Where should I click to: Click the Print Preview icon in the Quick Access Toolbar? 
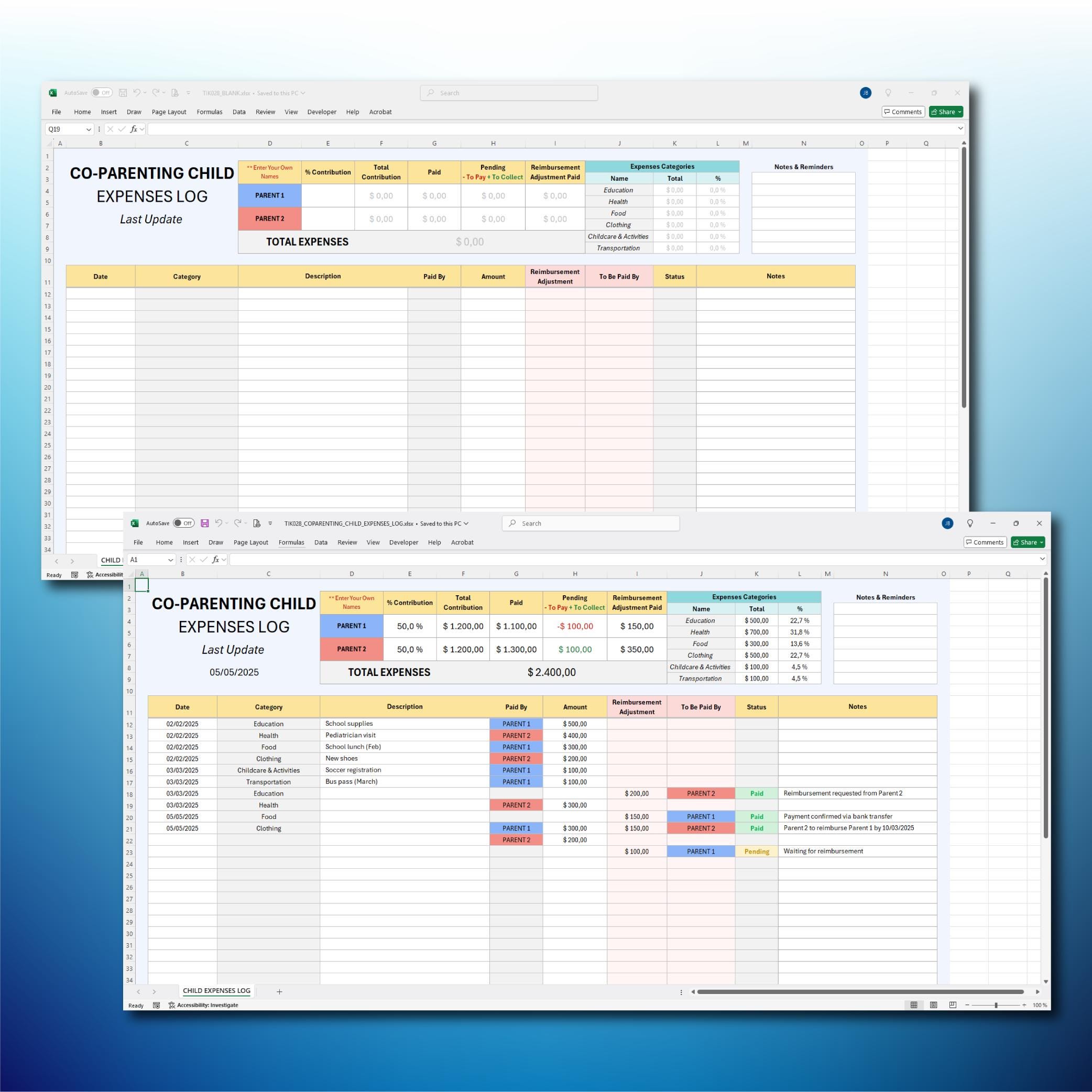(x=257, y=523)
